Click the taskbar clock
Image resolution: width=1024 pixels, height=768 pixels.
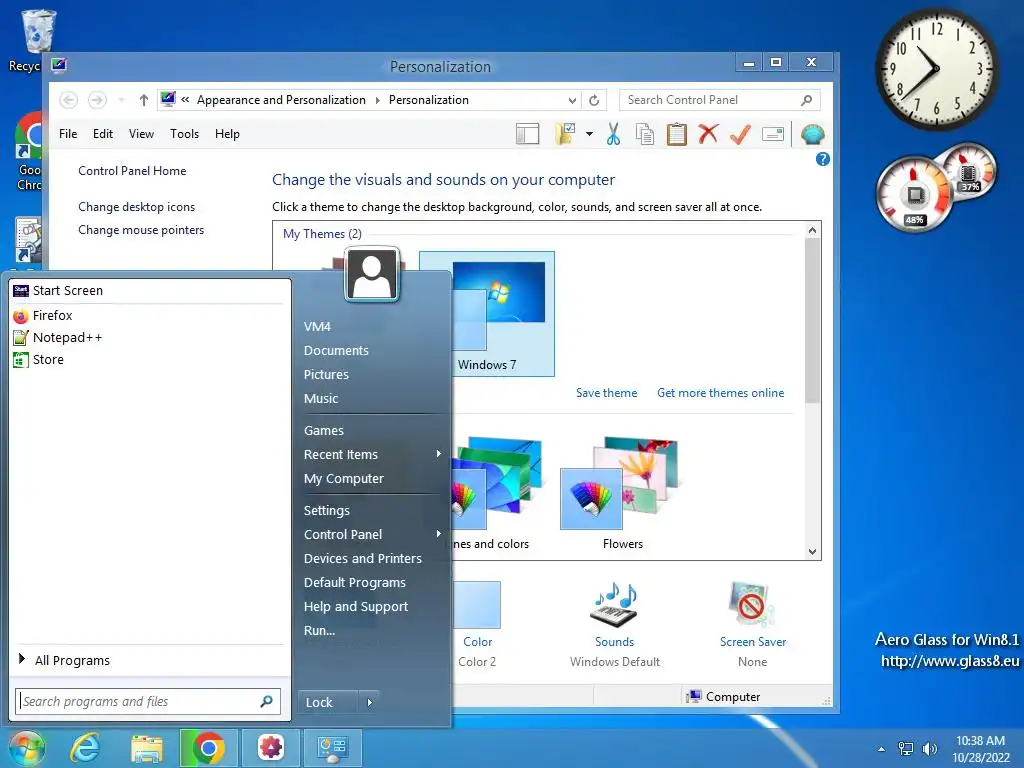[980, 749]
